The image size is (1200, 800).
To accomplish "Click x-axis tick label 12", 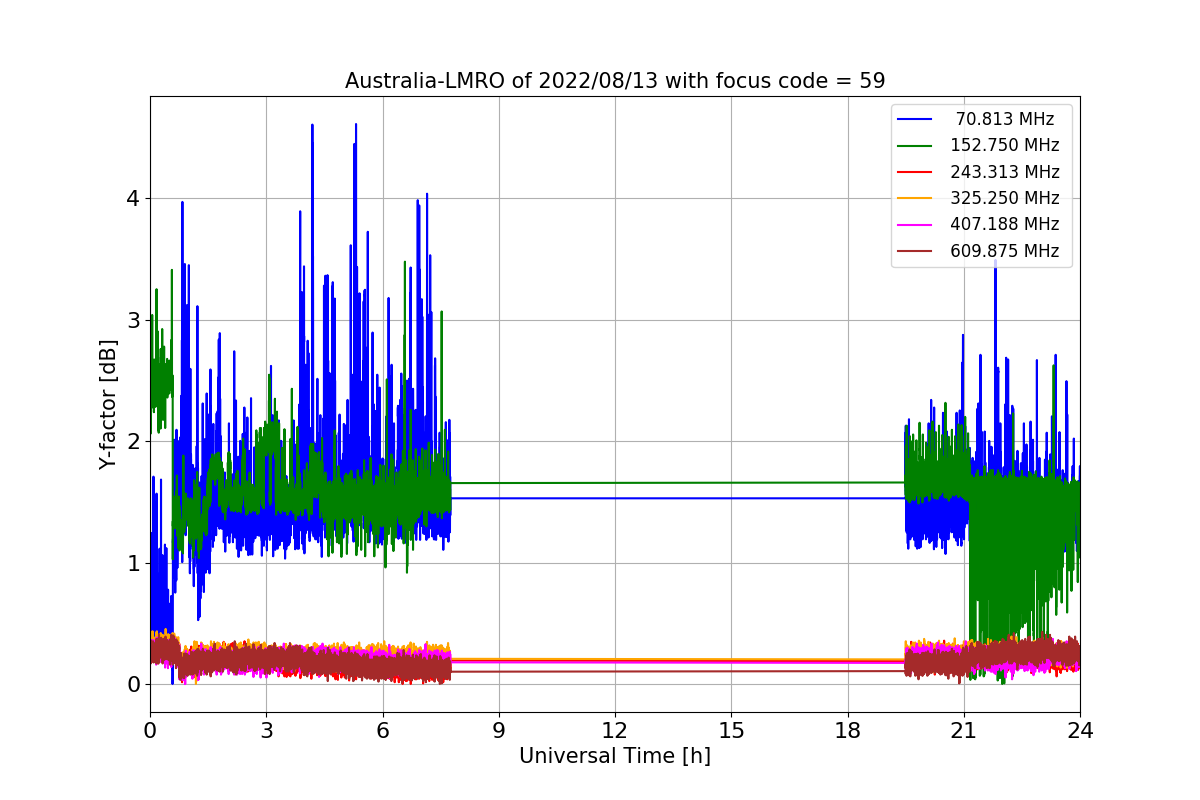I will tap(615, 730).
